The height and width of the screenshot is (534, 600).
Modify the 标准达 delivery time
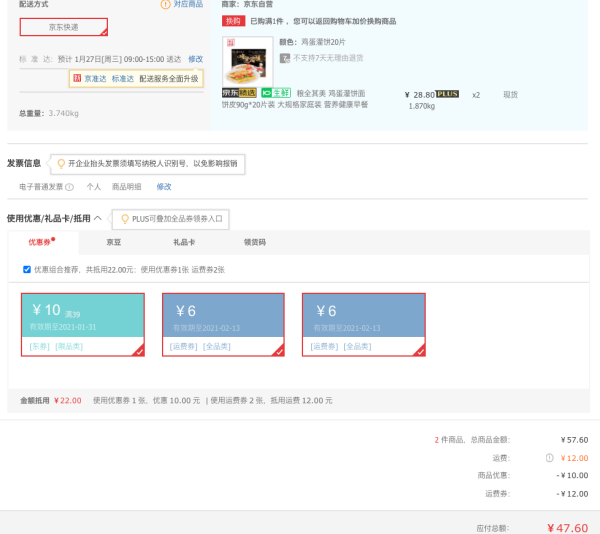(x=196, y=59)
